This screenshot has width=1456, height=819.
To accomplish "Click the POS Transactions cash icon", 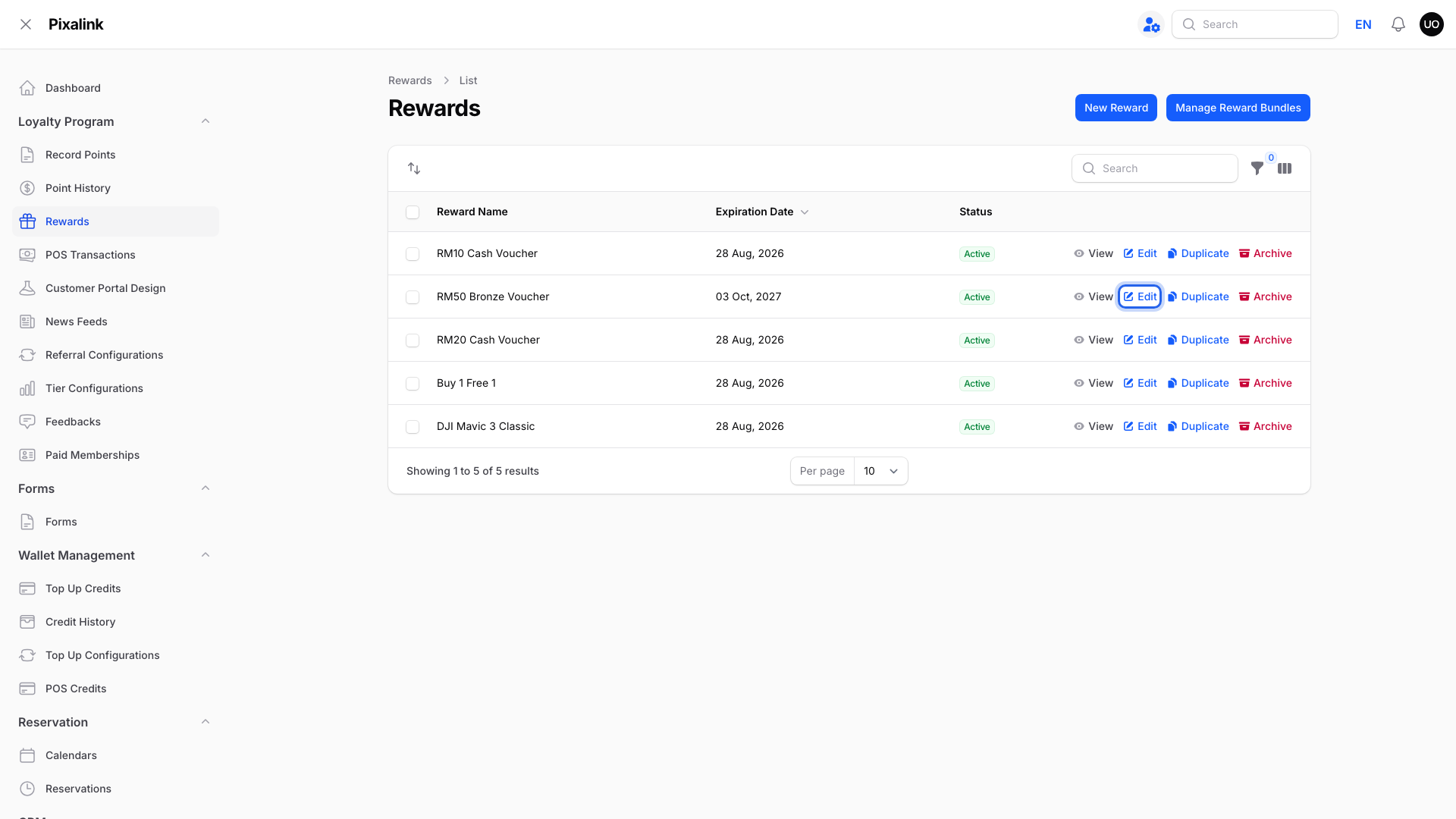I will point(27,255).
